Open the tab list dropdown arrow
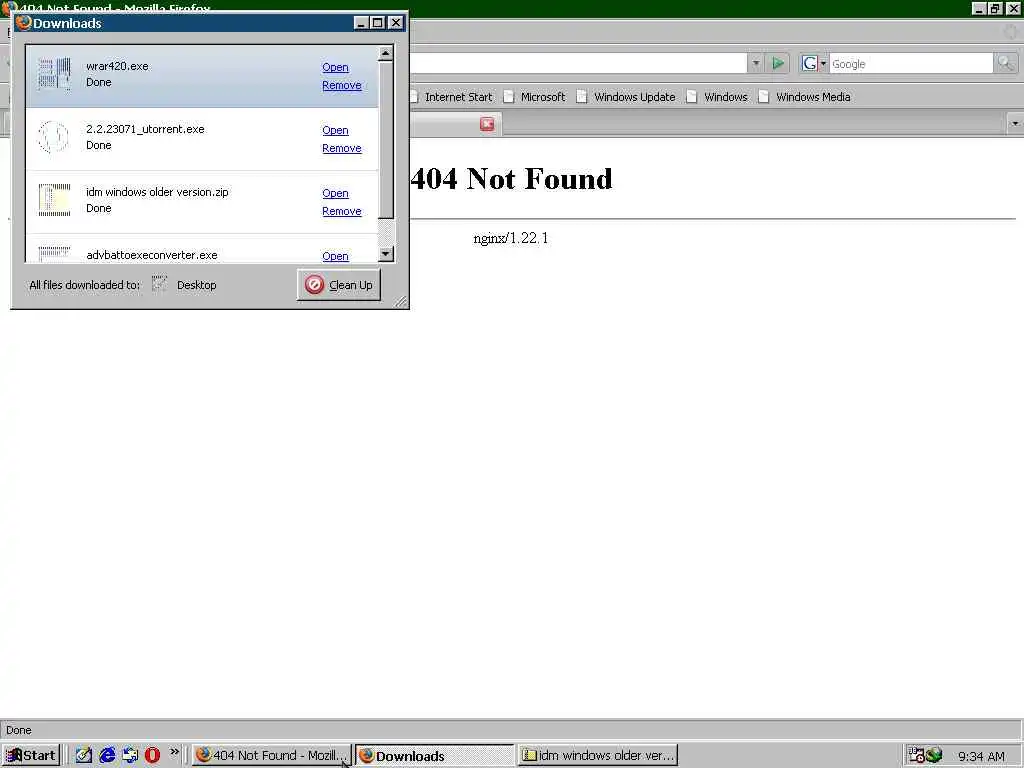 pyautogui.click(x=1015, y=123)
